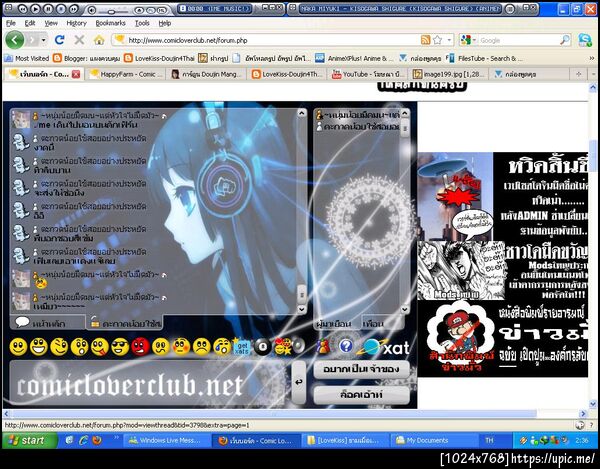Insert the crying smiley with tear

pos(222,347)
